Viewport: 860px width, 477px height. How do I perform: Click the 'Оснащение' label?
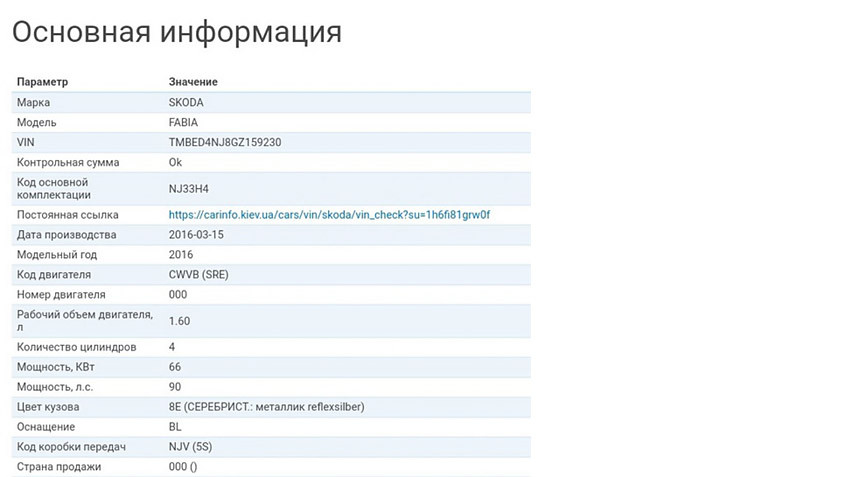(46, 427)
